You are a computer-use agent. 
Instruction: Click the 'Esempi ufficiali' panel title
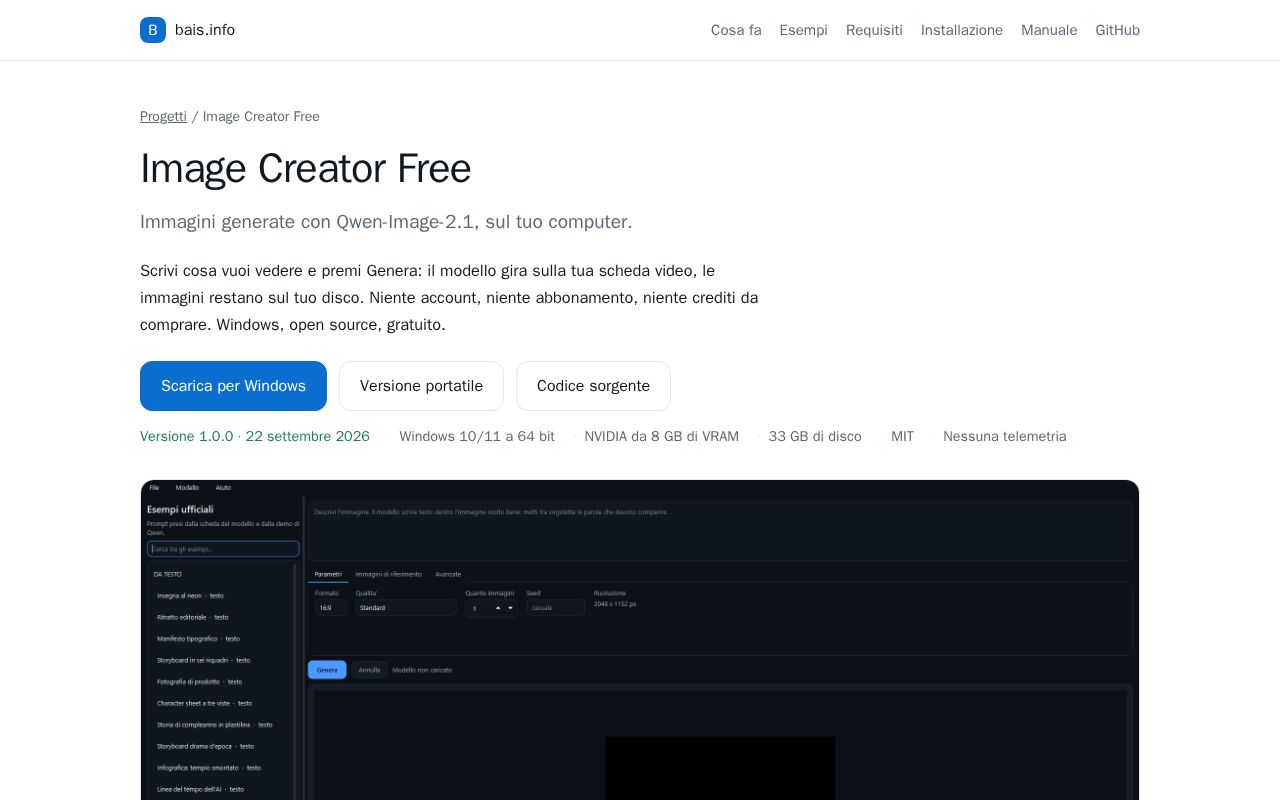pyautogui.click(x=180, y=509)
